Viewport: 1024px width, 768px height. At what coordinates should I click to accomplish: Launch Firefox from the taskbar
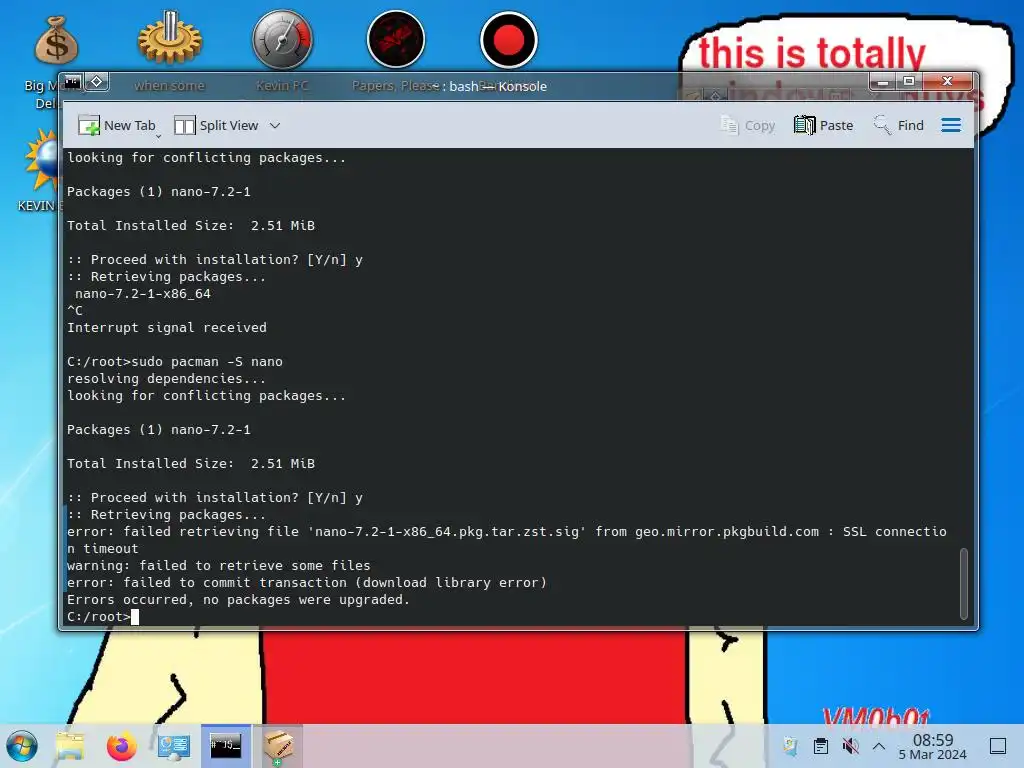[121, 746]
